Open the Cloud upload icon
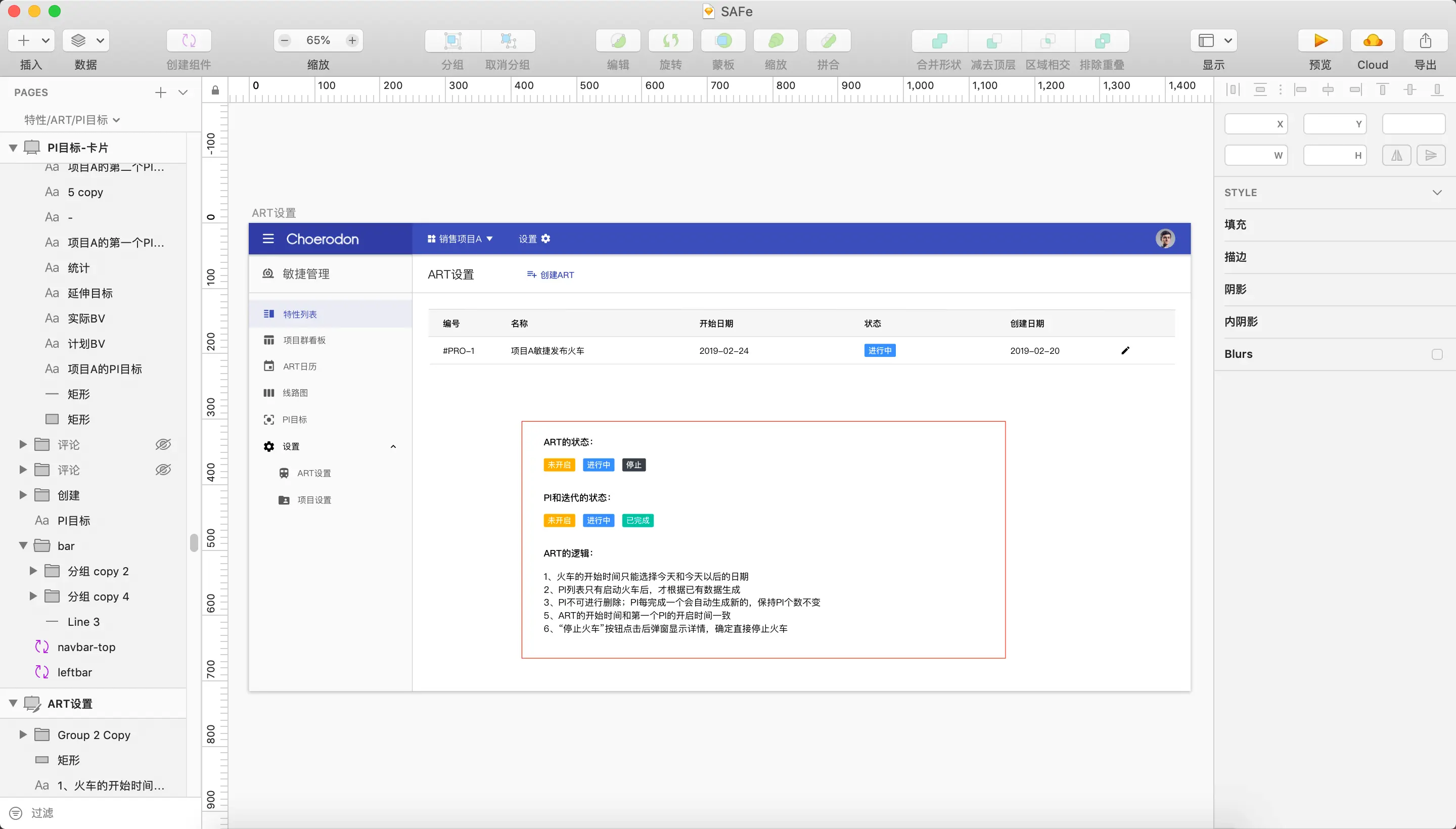The image size is (1456, 829). coord(1372,40)
